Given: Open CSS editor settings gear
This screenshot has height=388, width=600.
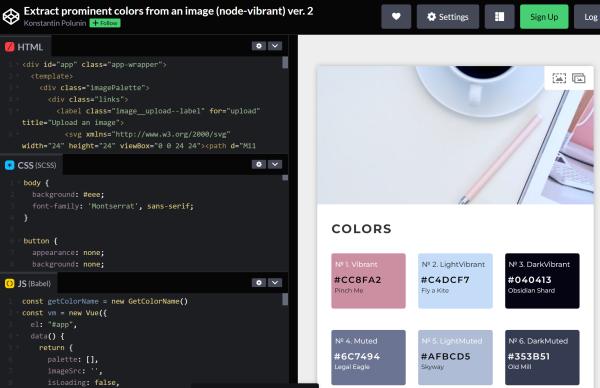Looking at the screenshot, I should (x=259, y=164).
